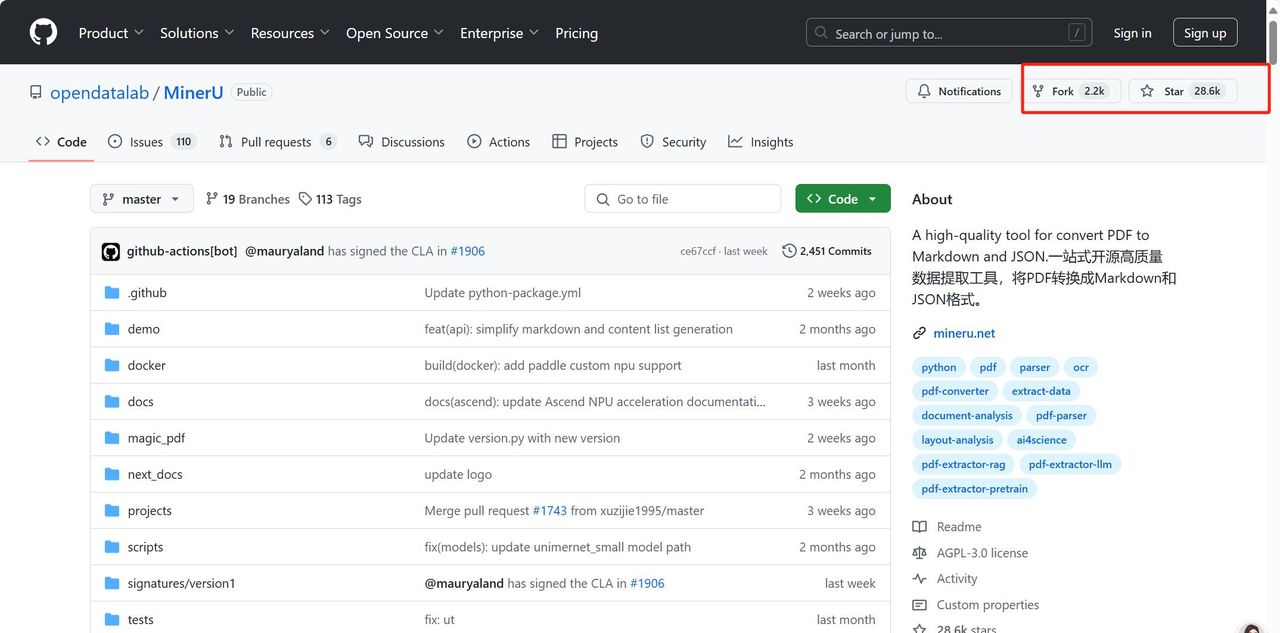Switch to the Pull requests tab
This screenshot has height=633, width=1280.
coord(277,142)
